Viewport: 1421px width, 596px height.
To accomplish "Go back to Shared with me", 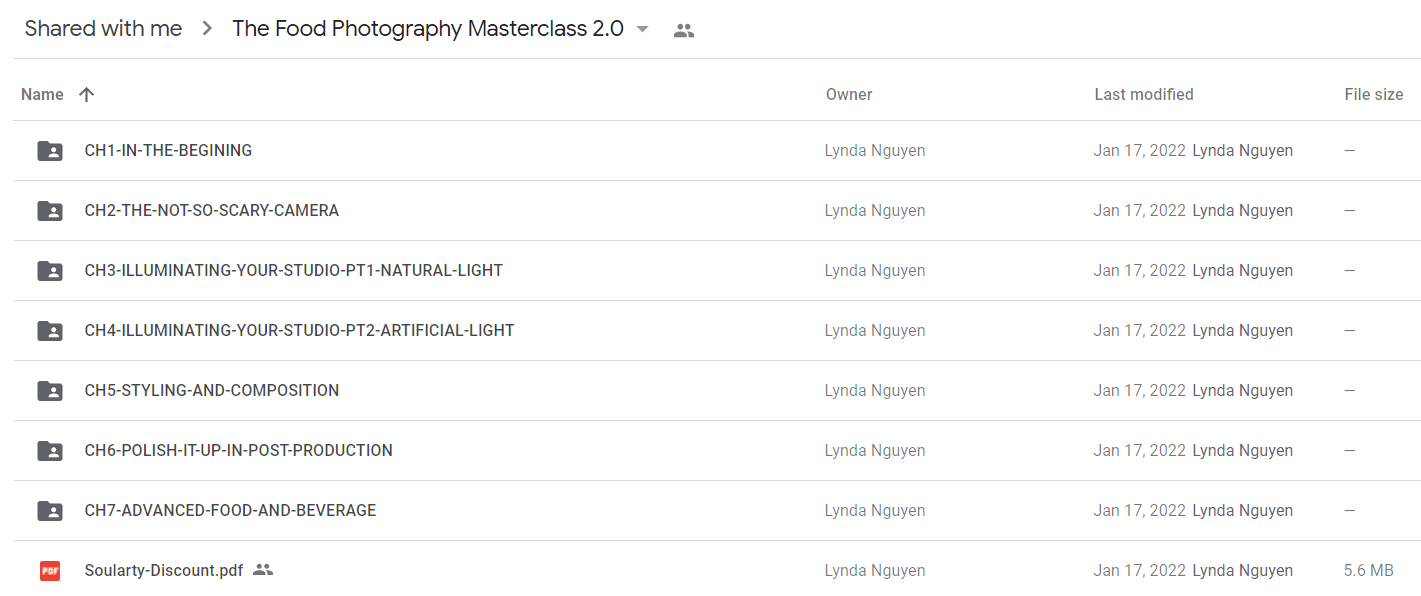I will point(103,29).
